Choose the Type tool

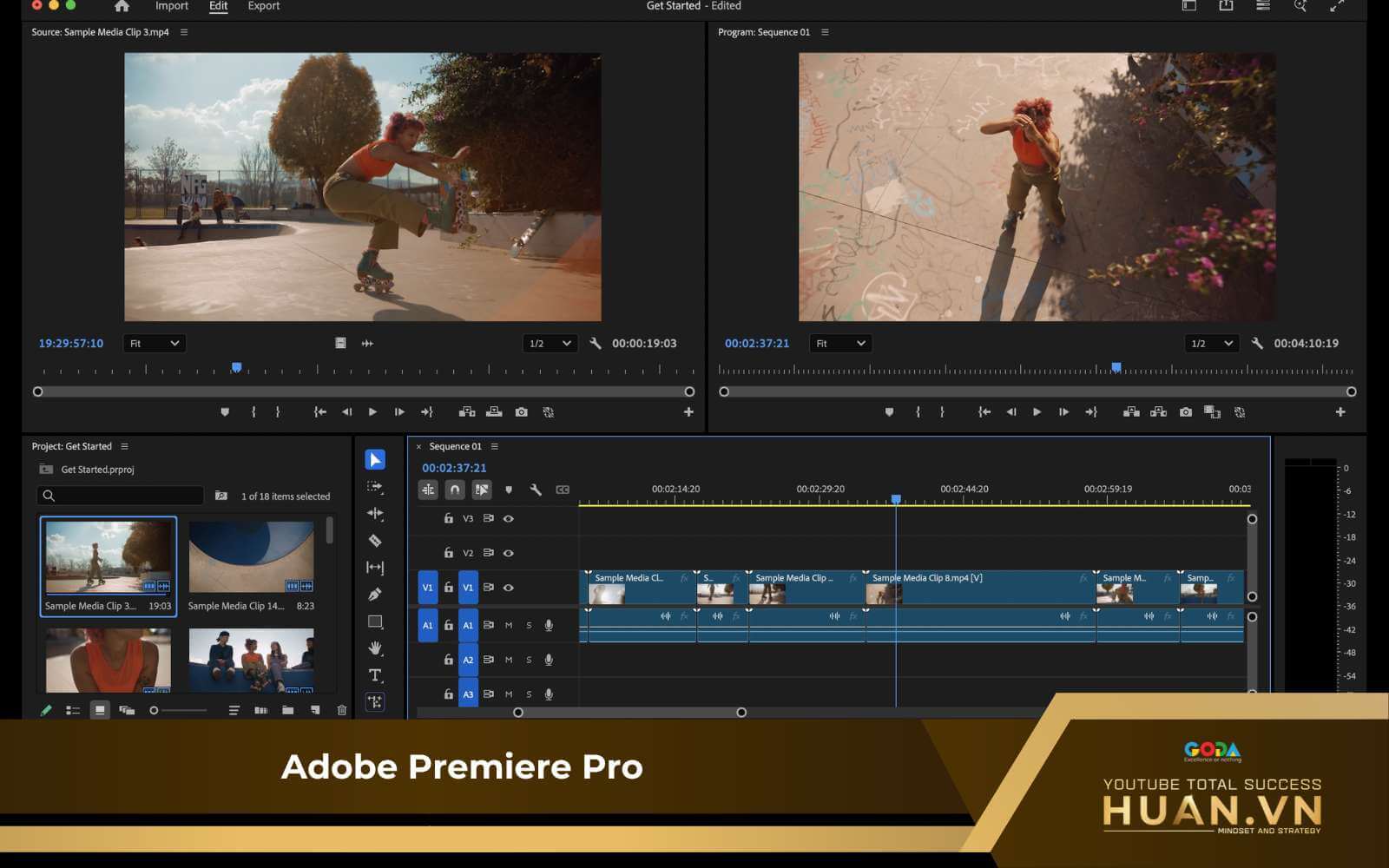tap(375, 675)
